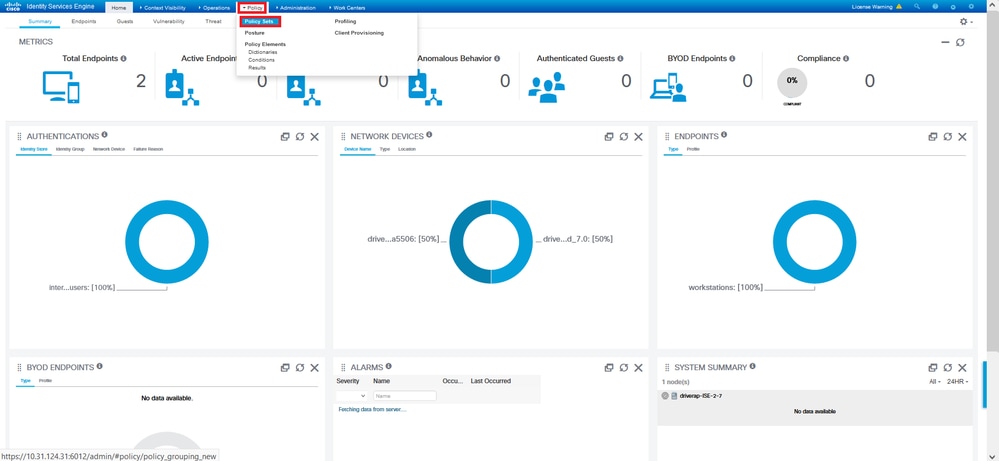Click the Authenticated Guests people icon

coord(547,87)
